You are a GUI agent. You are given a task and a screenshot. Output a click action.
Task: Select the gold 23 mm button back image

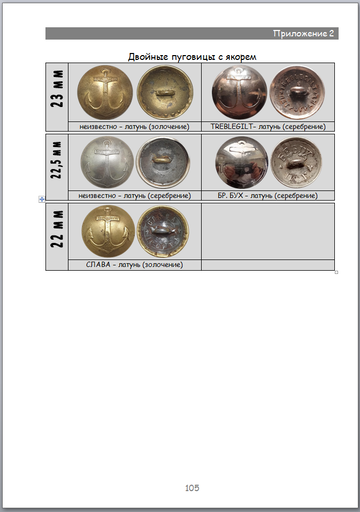click(165, 92)
